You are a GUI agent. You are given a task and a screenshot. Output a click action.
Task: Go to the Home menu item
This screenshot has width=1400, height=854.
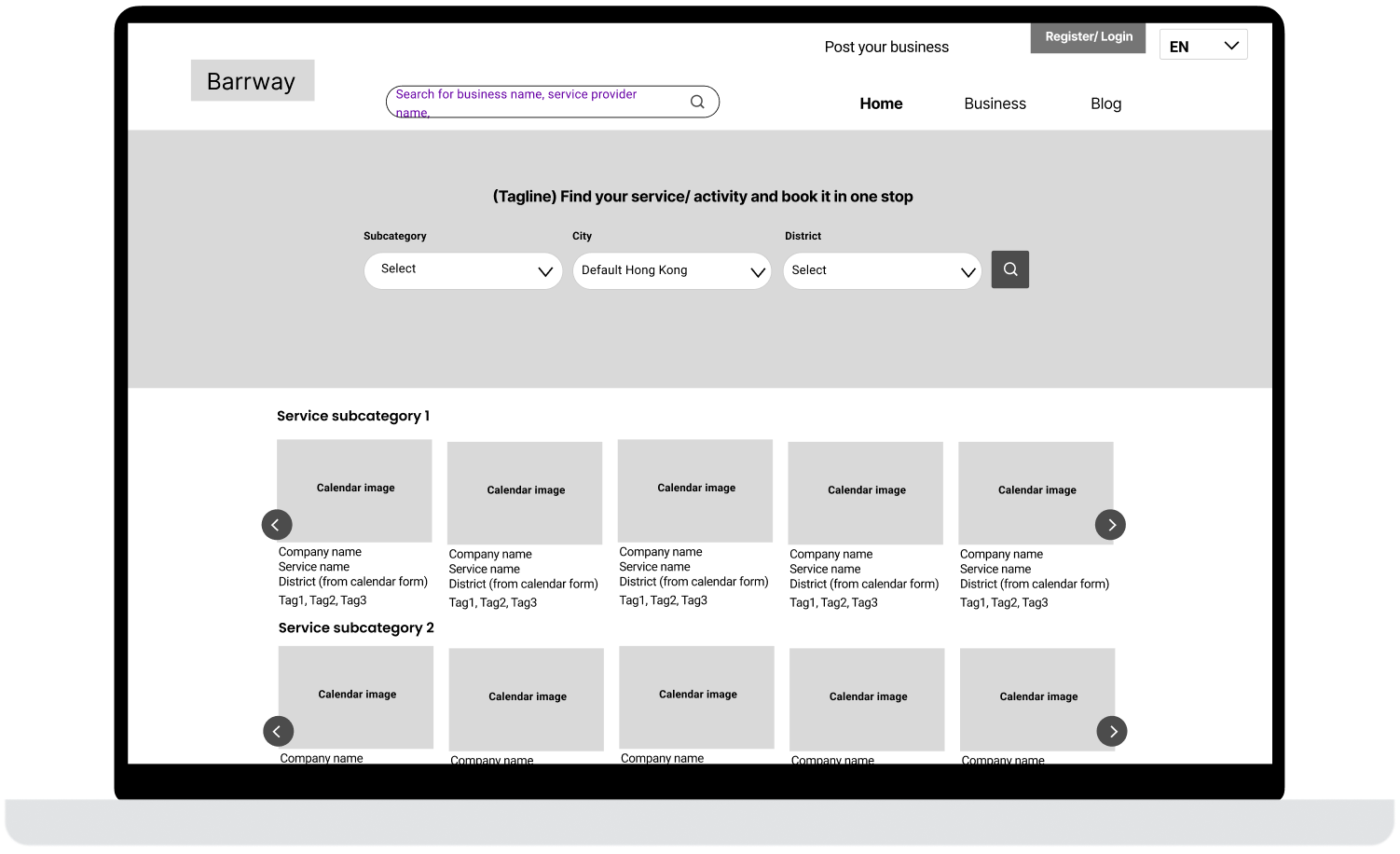881,103
